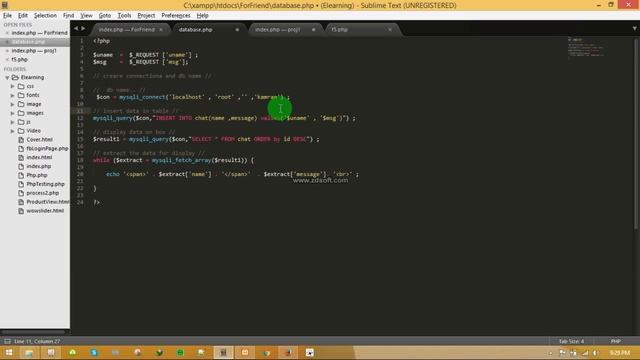
Task: Click the css folder icon
Action: 21,86
